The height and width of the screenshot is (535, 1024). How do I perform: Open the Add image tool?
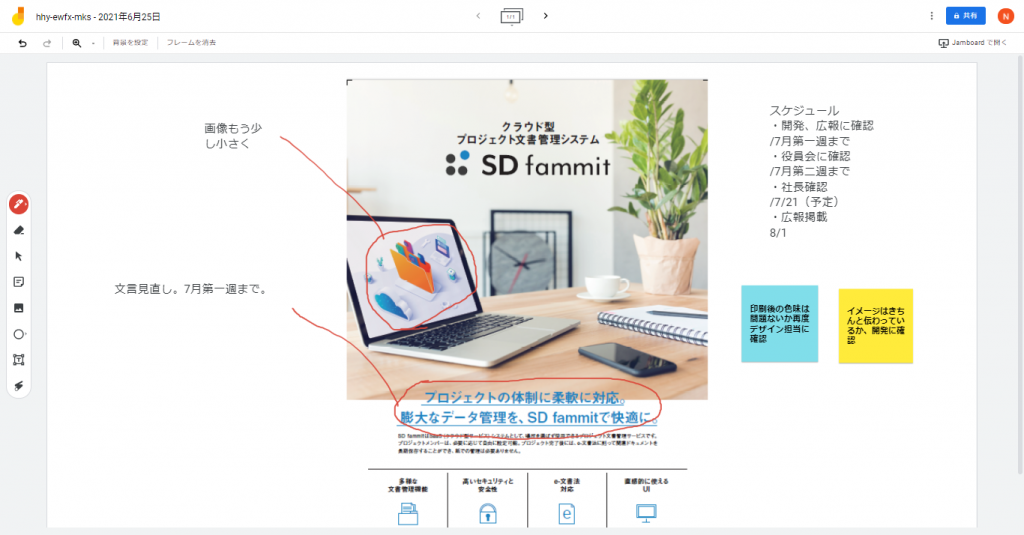(19, 308)
